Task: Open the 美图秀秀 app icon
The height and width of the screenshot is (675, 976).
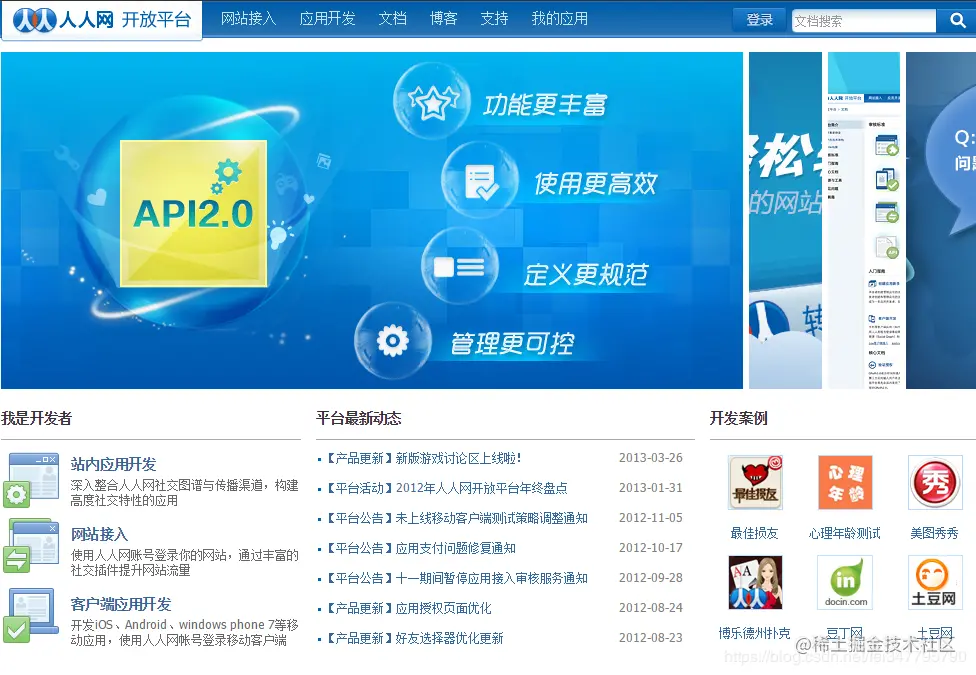Action: 934,482
